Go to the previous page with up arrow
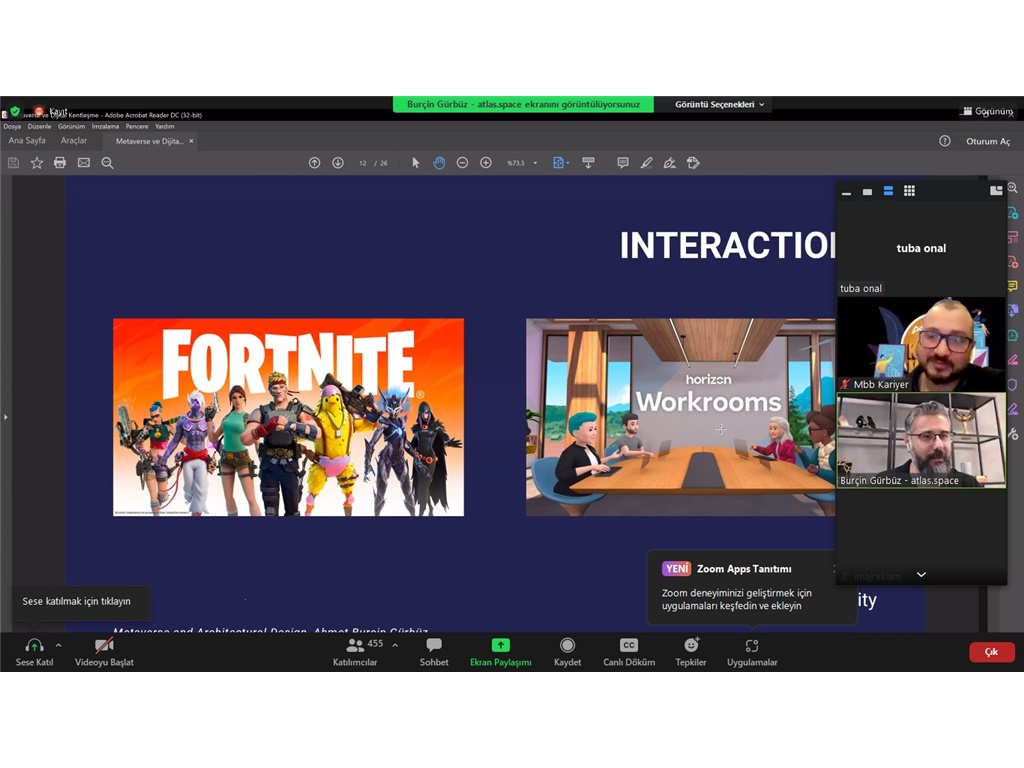 click(x=314, y=163)
